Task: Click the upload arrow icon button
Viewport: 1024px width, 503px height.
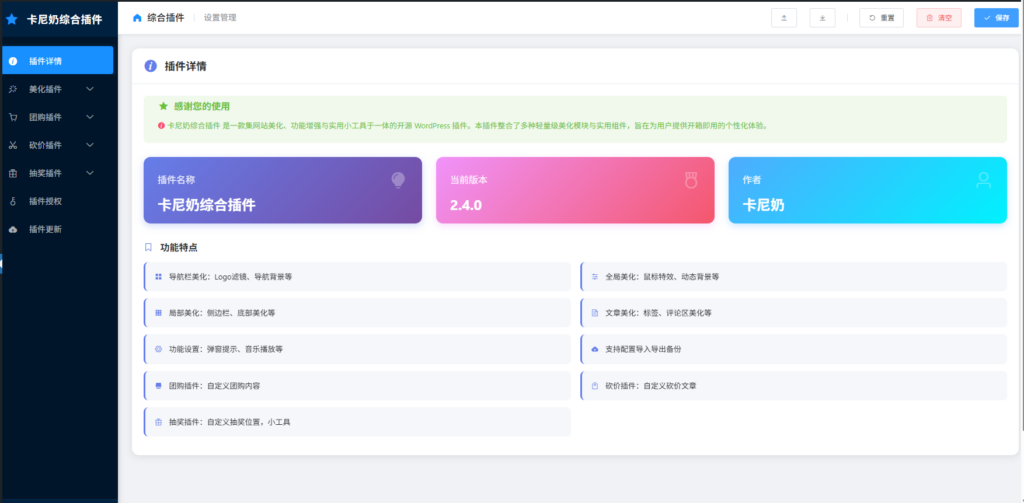Action: coord(783,18)
